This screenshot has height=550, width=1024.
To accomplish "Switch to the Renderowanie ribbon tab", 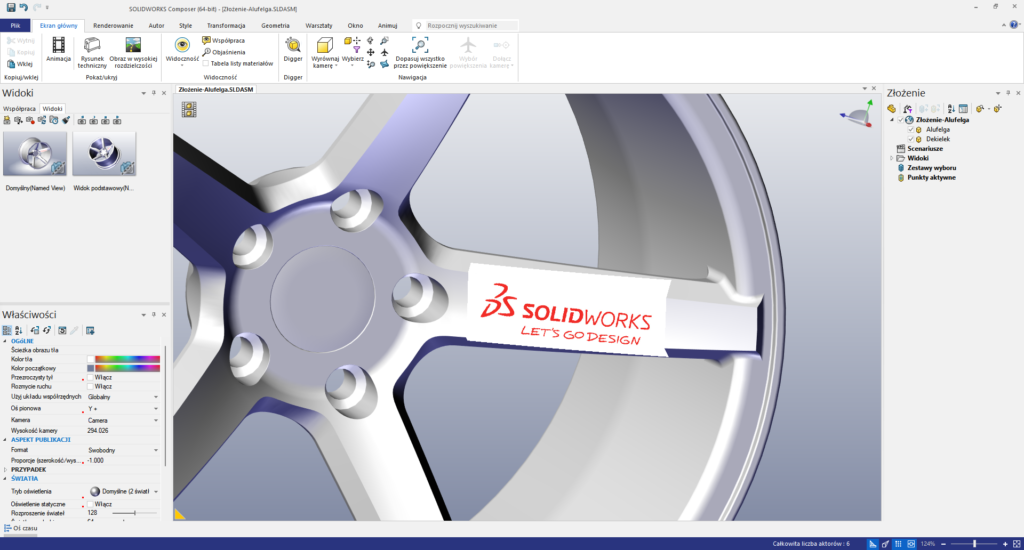I will 112,24.
